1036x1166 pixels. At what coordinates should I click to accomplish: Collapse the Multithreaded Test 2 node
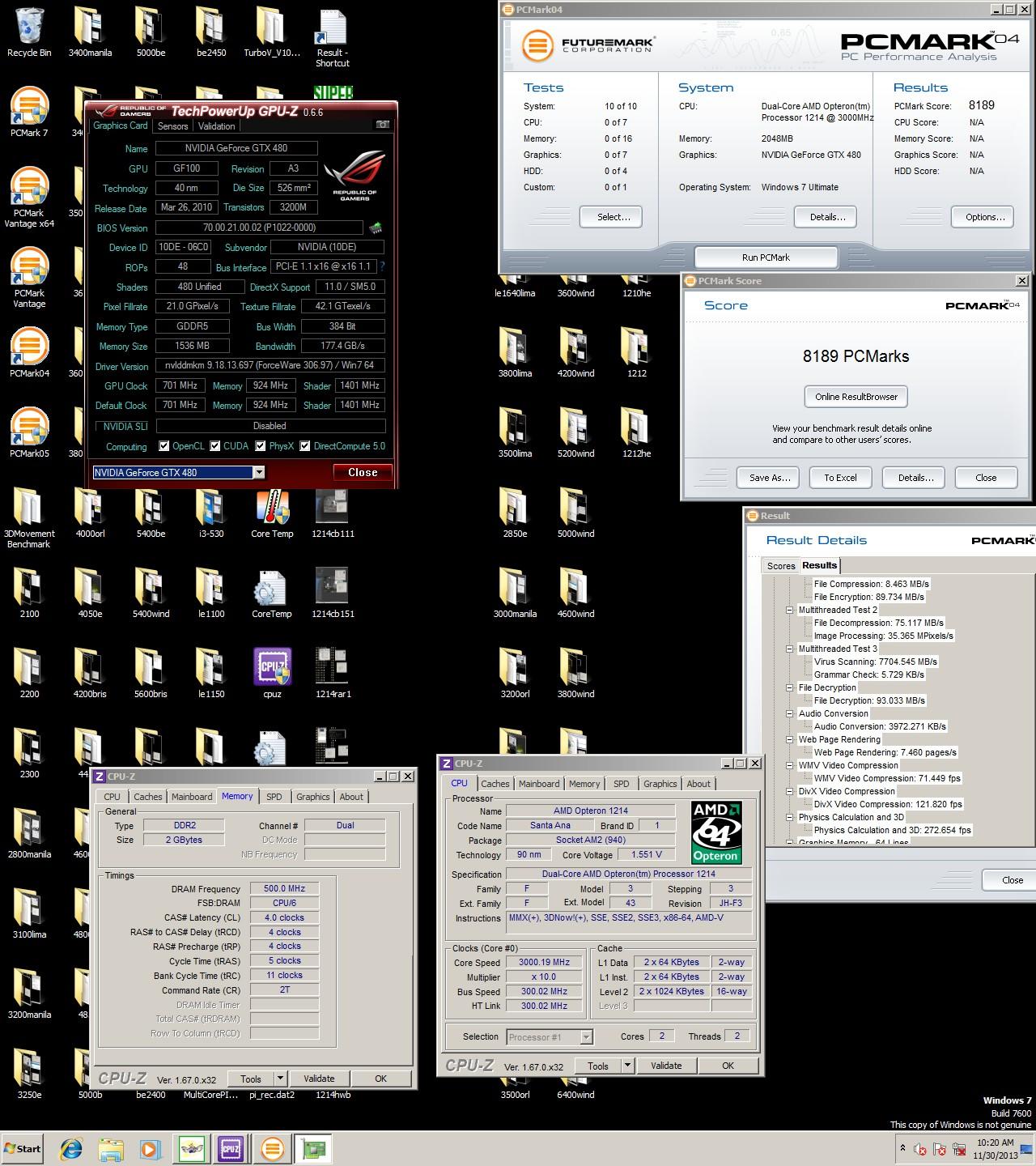tap(790, 610)
